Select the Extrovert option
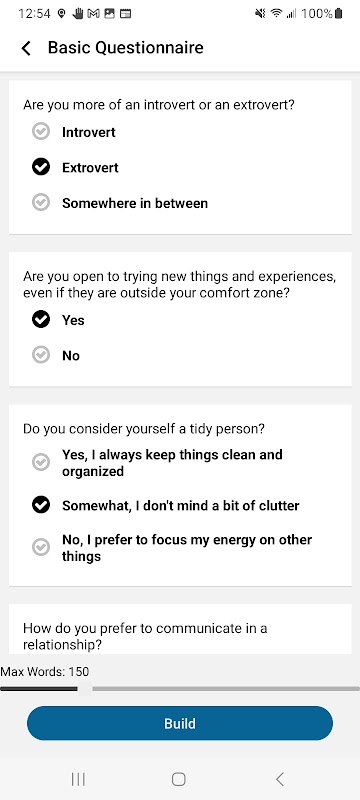The height and width of the screenshot is (800, 360). pyautogui.click(x=75, y=167)
